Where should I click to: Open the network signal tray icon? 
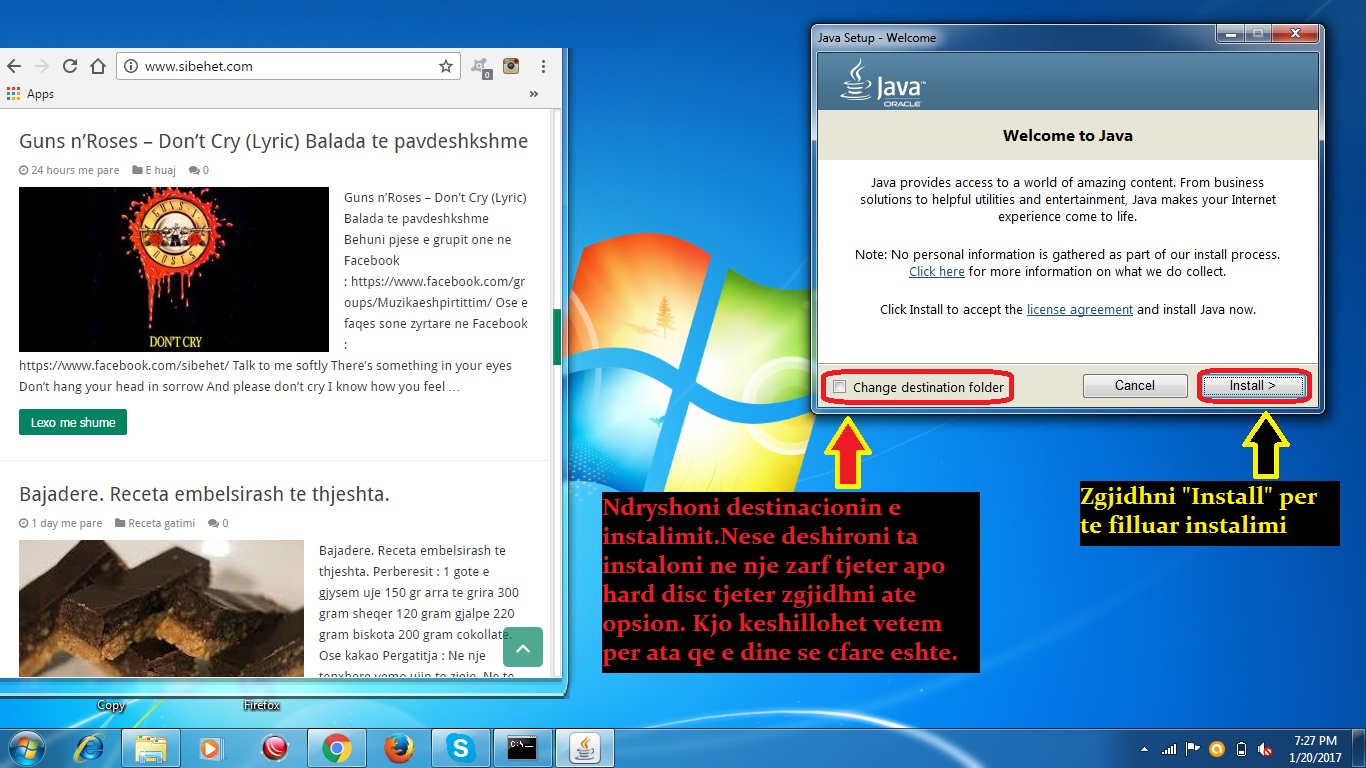point(1168,749)
